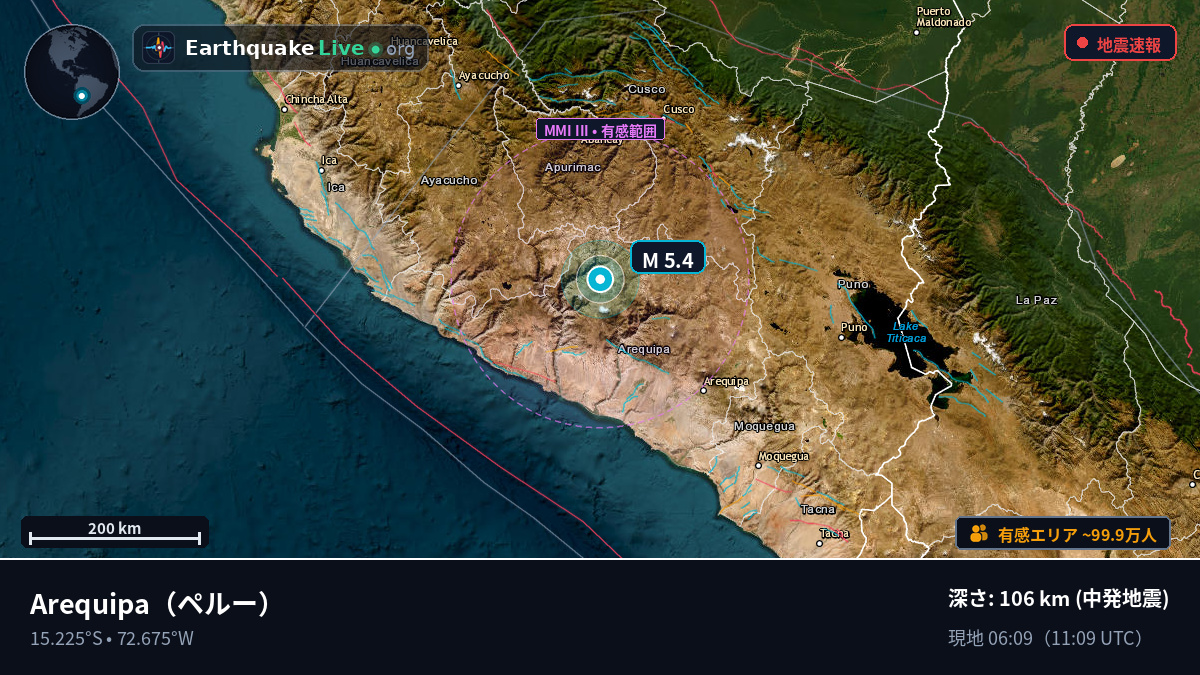Select the Tacna city marker

pyautogui.click(x=819, y=543)
